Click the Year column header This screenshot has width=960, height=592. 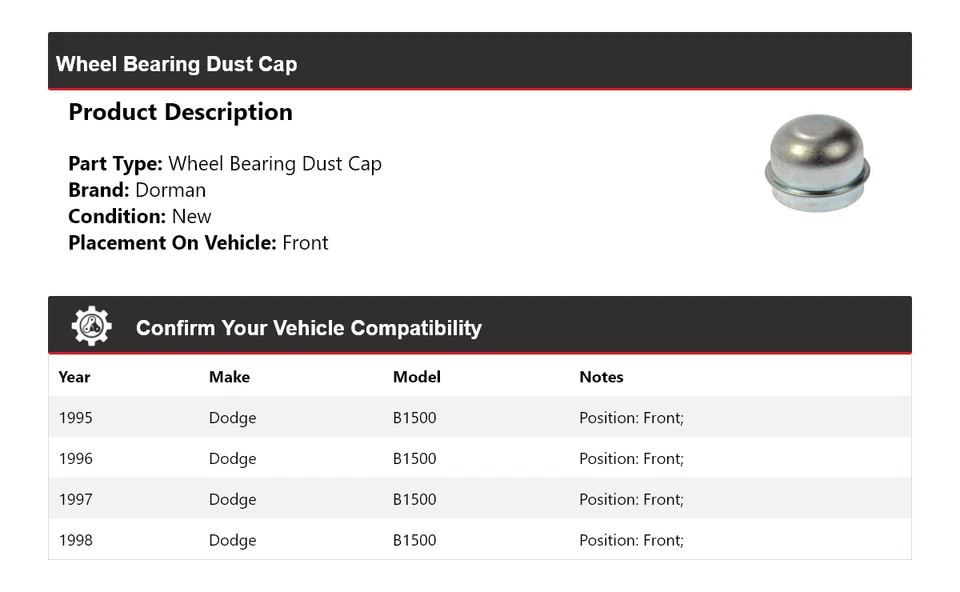[74, 377]
